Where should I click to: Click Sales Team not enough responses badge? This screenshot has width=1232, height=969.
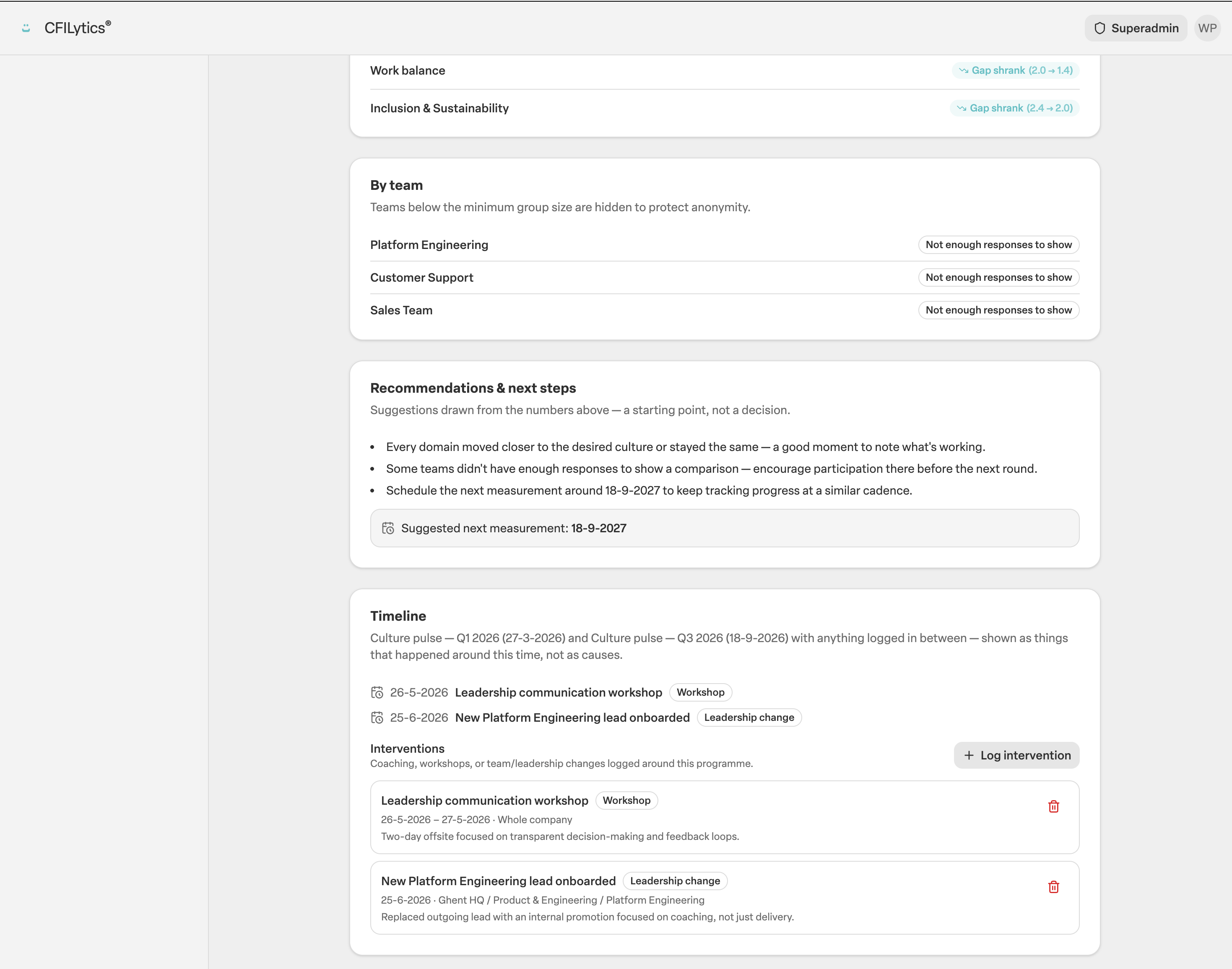pos(999,310)
